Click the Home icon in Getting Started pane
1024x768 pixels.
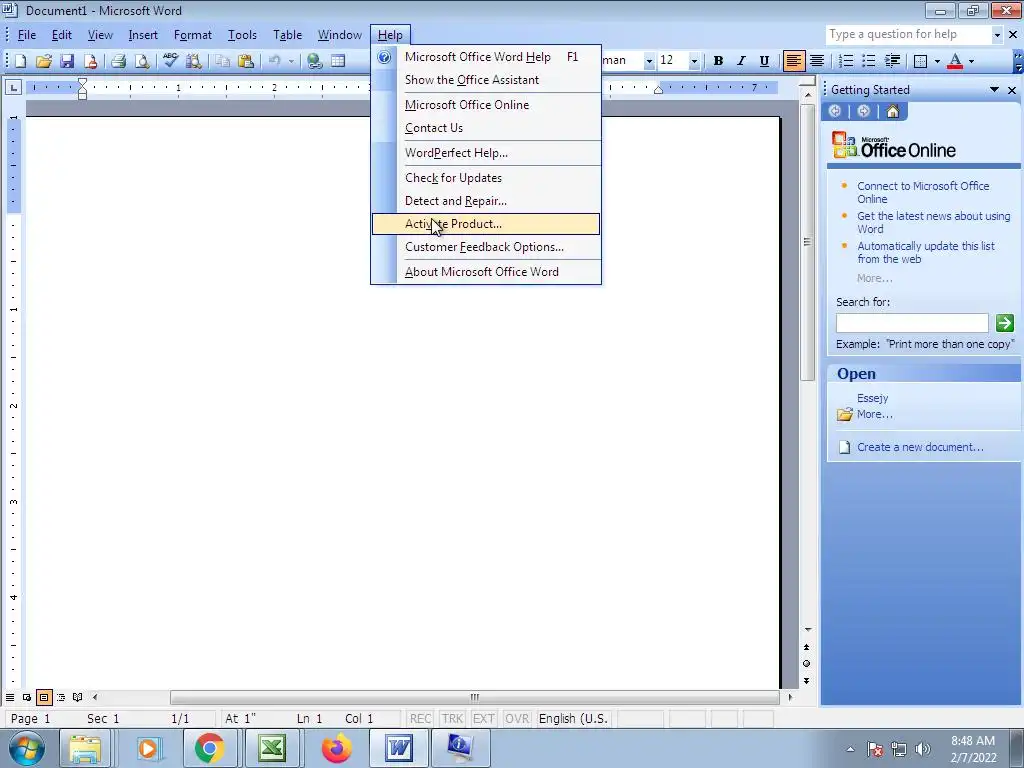(x=893, y=112)
